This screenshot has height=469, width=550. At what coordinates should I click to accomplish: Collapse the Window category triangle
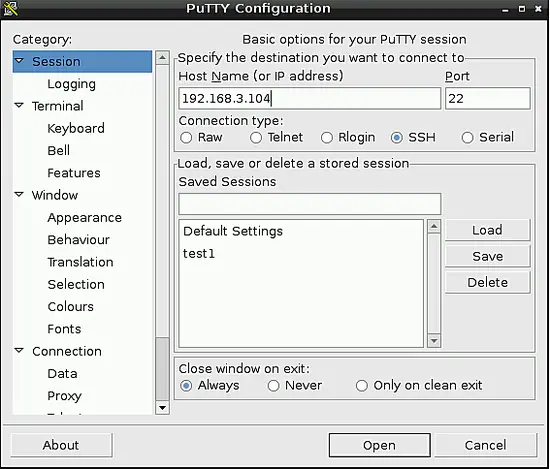tap(19, 194)
